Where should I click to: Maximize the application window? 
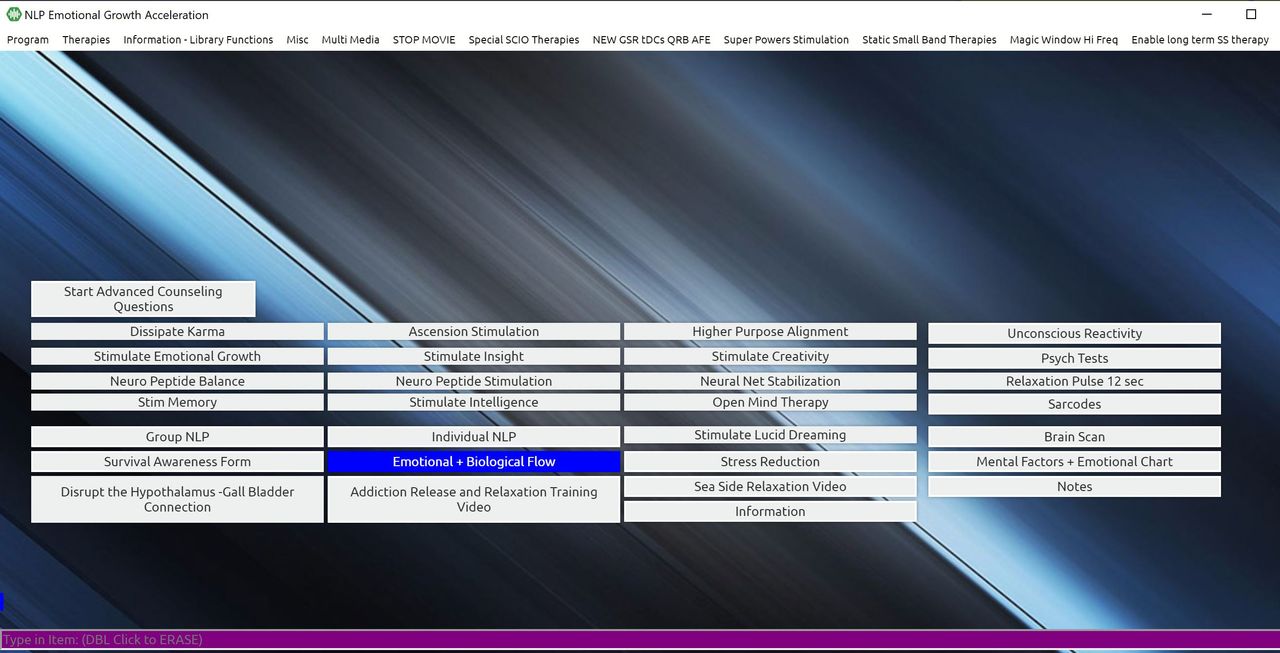pos(1250,14)
